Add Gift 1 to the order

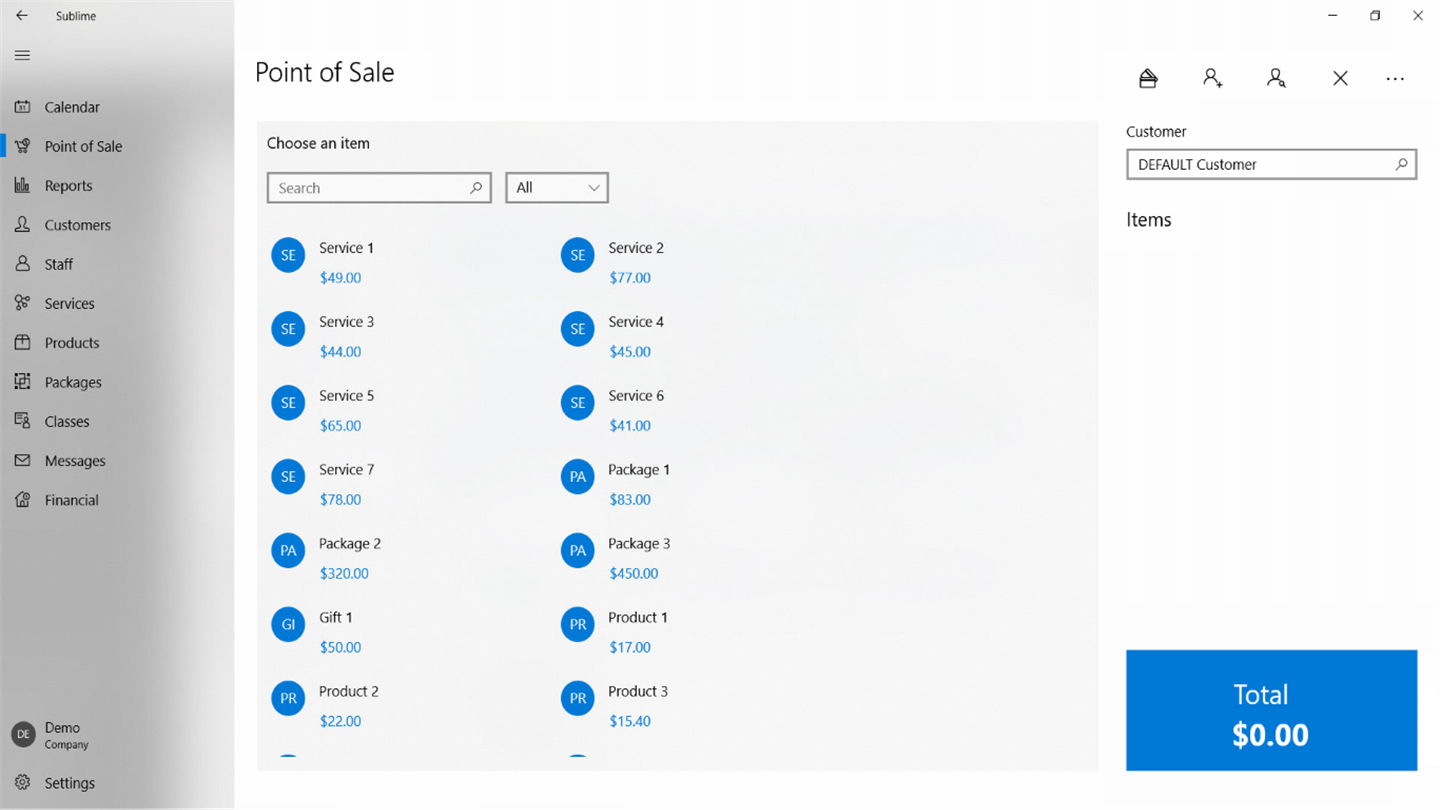(x=335, y=632)
